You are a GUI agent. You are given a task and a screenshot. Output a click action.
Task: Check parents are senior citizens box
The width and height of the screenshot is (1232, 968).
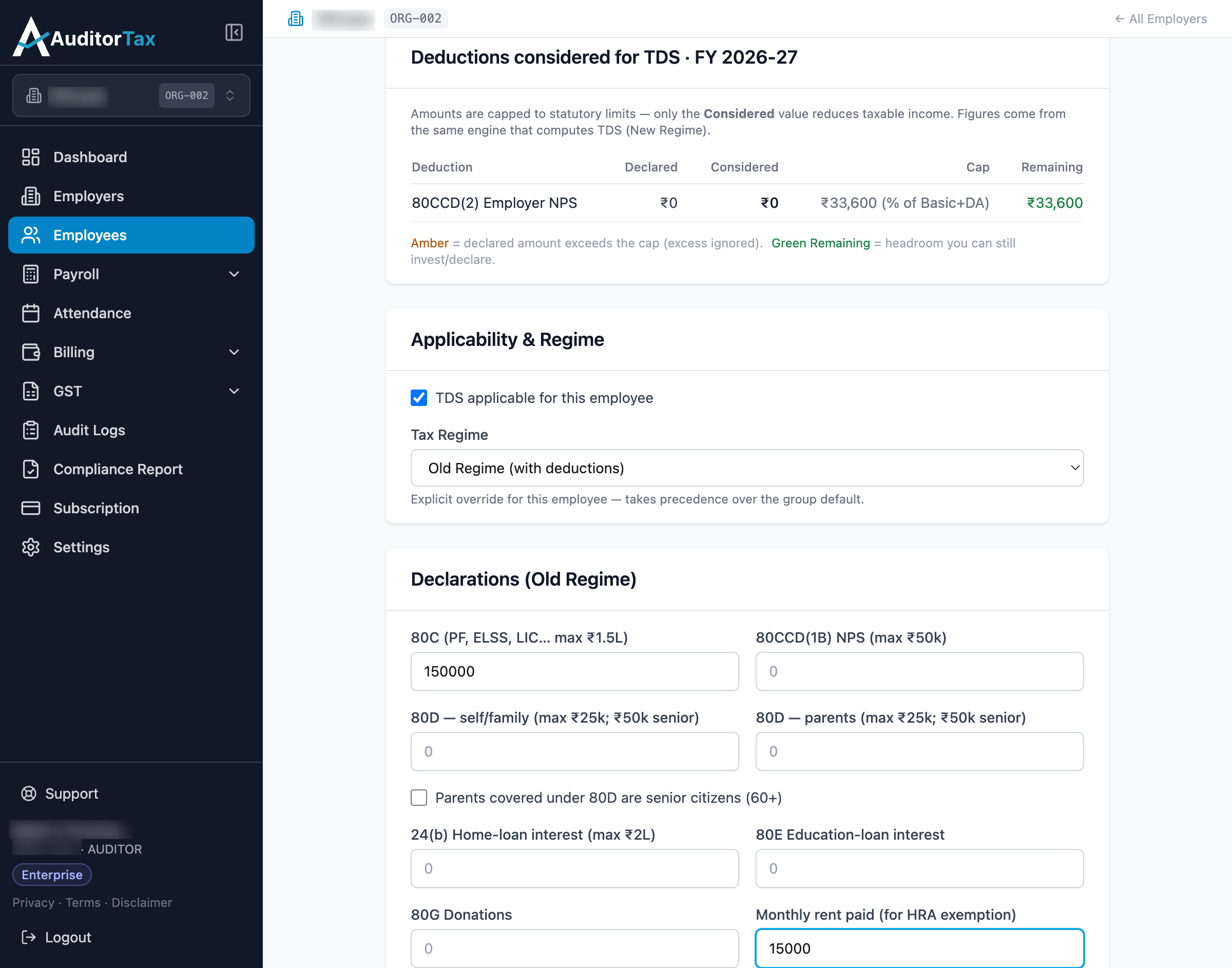[419, 798]
